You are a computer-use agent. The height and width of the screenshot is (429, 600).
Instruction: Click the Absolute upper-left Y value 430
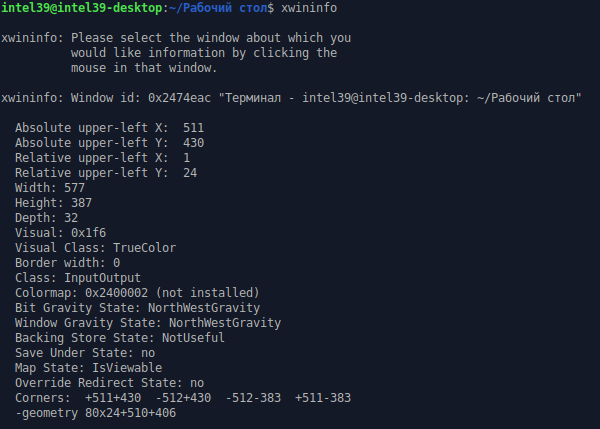[194, 143]
